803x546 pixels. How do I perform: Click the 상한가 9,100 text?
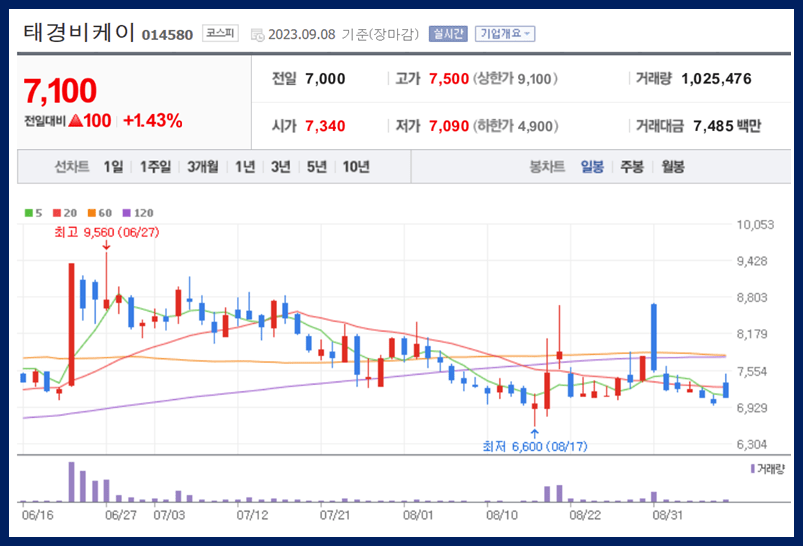[515, 79]
